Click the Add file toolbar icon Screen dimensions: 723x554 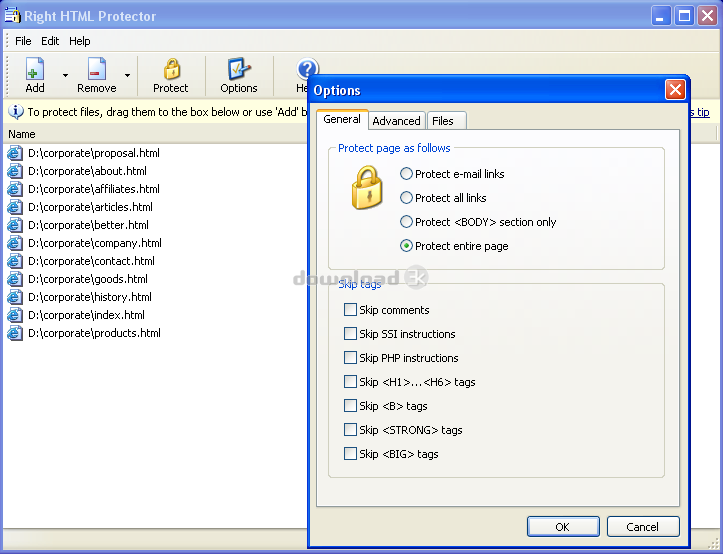(x=35, y=68)
